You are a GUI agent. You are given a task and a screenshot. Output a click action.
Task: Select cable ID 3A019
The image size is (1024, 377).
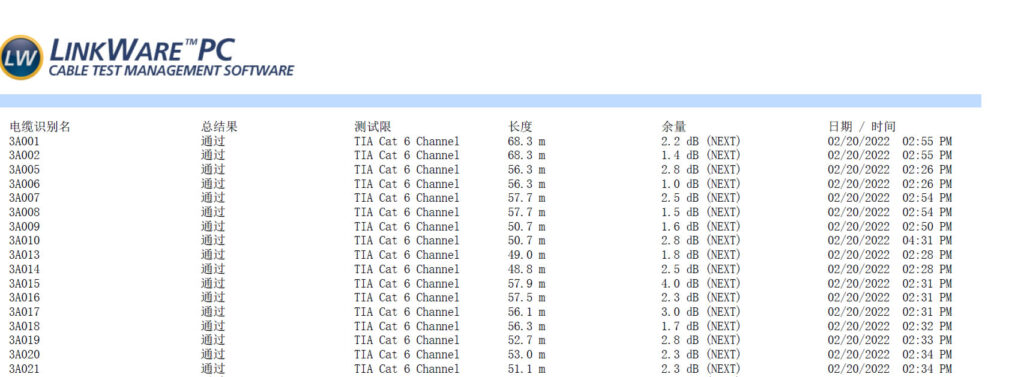click(24, 340)
